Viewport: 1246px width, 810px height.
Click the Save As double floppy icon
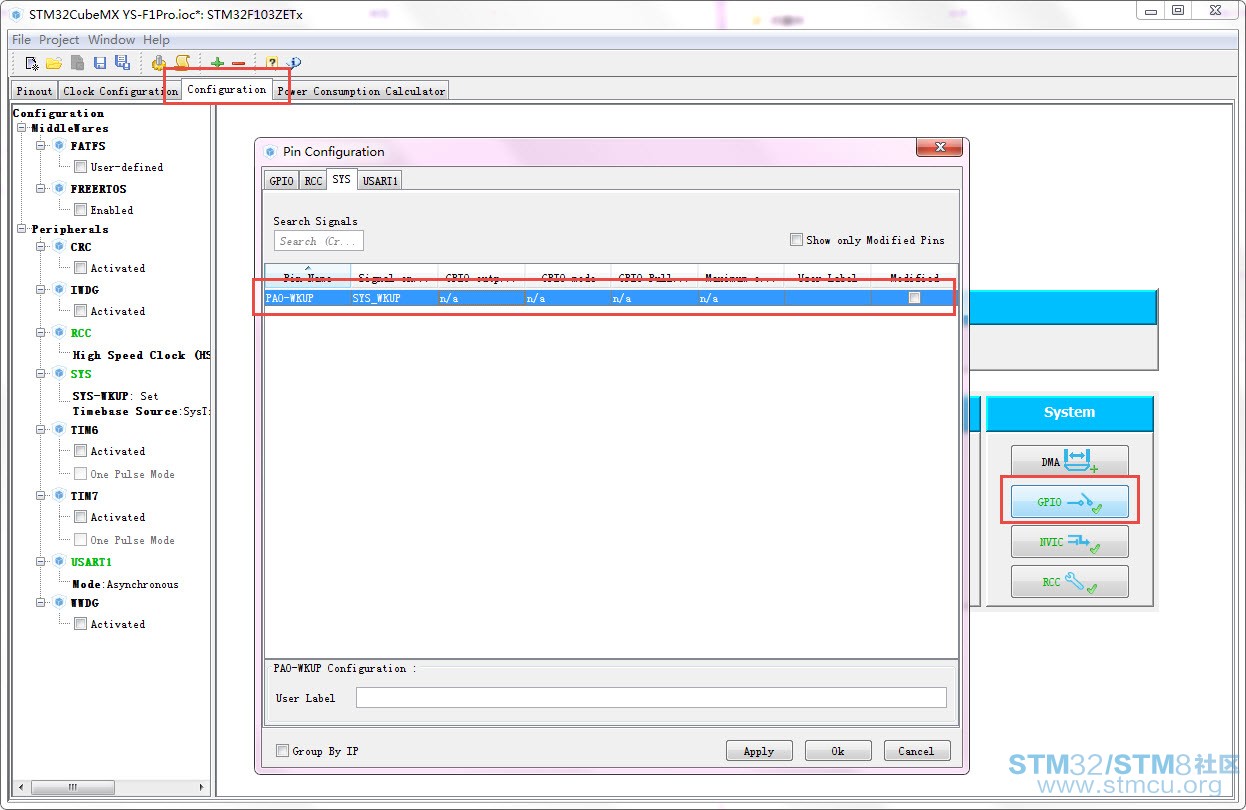coord(122,63)
